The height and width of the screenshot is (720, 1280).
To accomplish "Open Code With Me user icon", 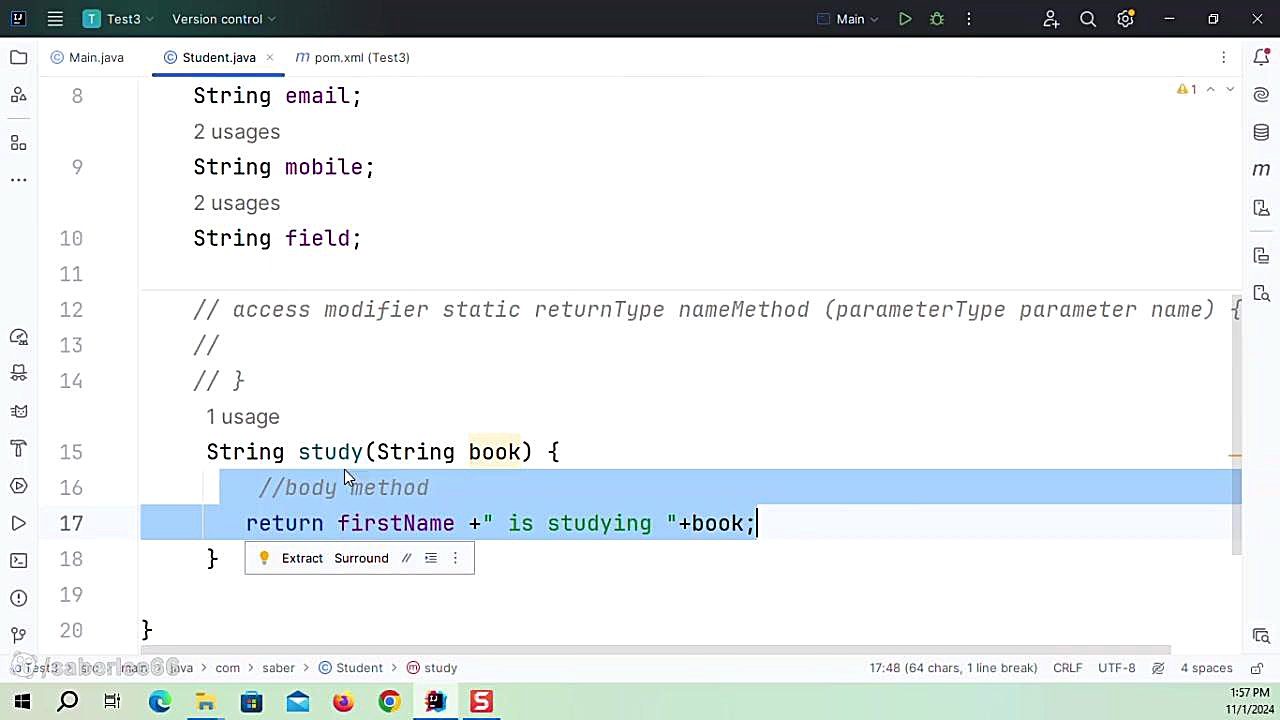I will pos(1051,19).
